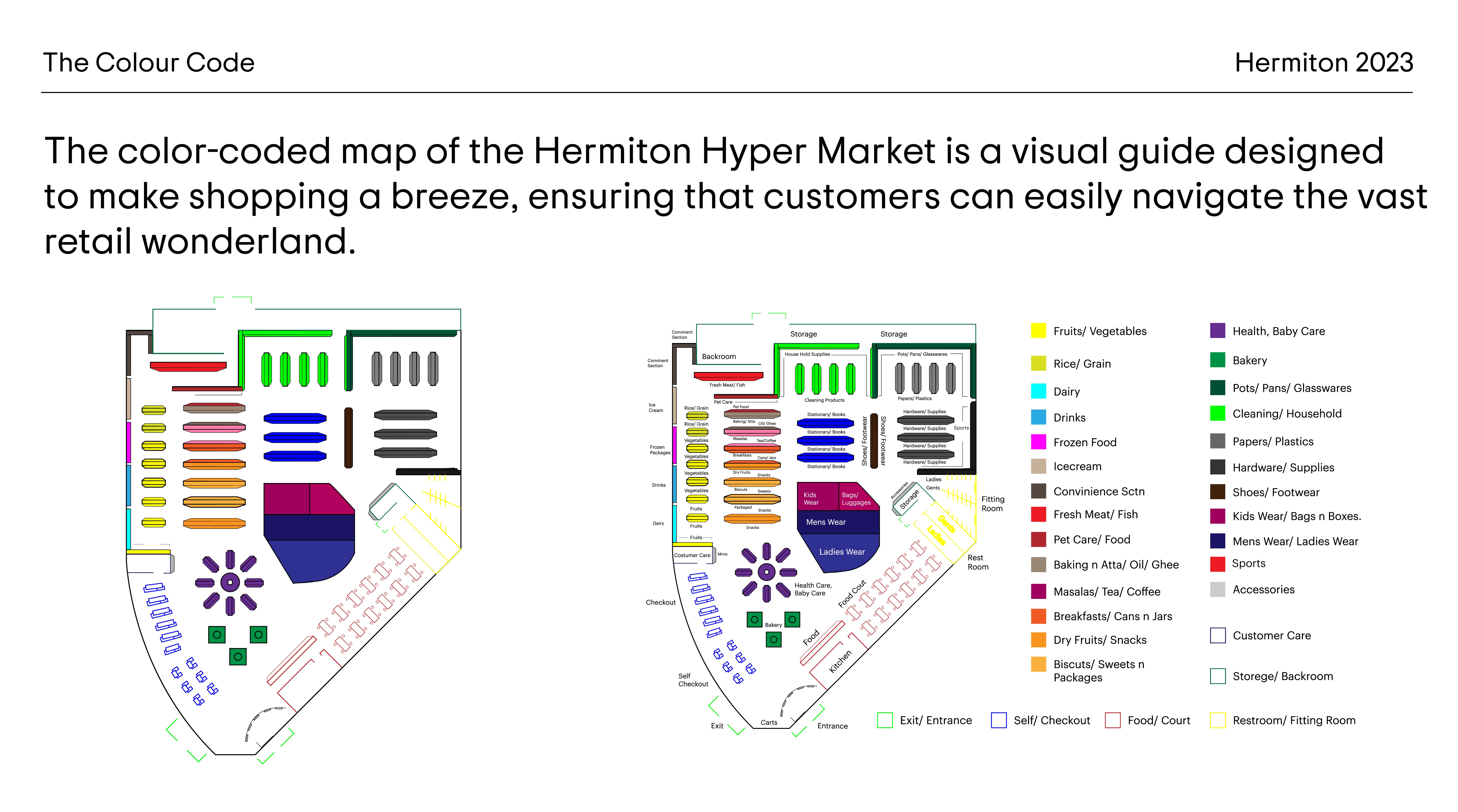Image resolution: width=1458 pixels, height=812 pixels.
Task: Click the cyan Dairy legend swatch
Action: pyautogui.click(x=1038, y=391)
